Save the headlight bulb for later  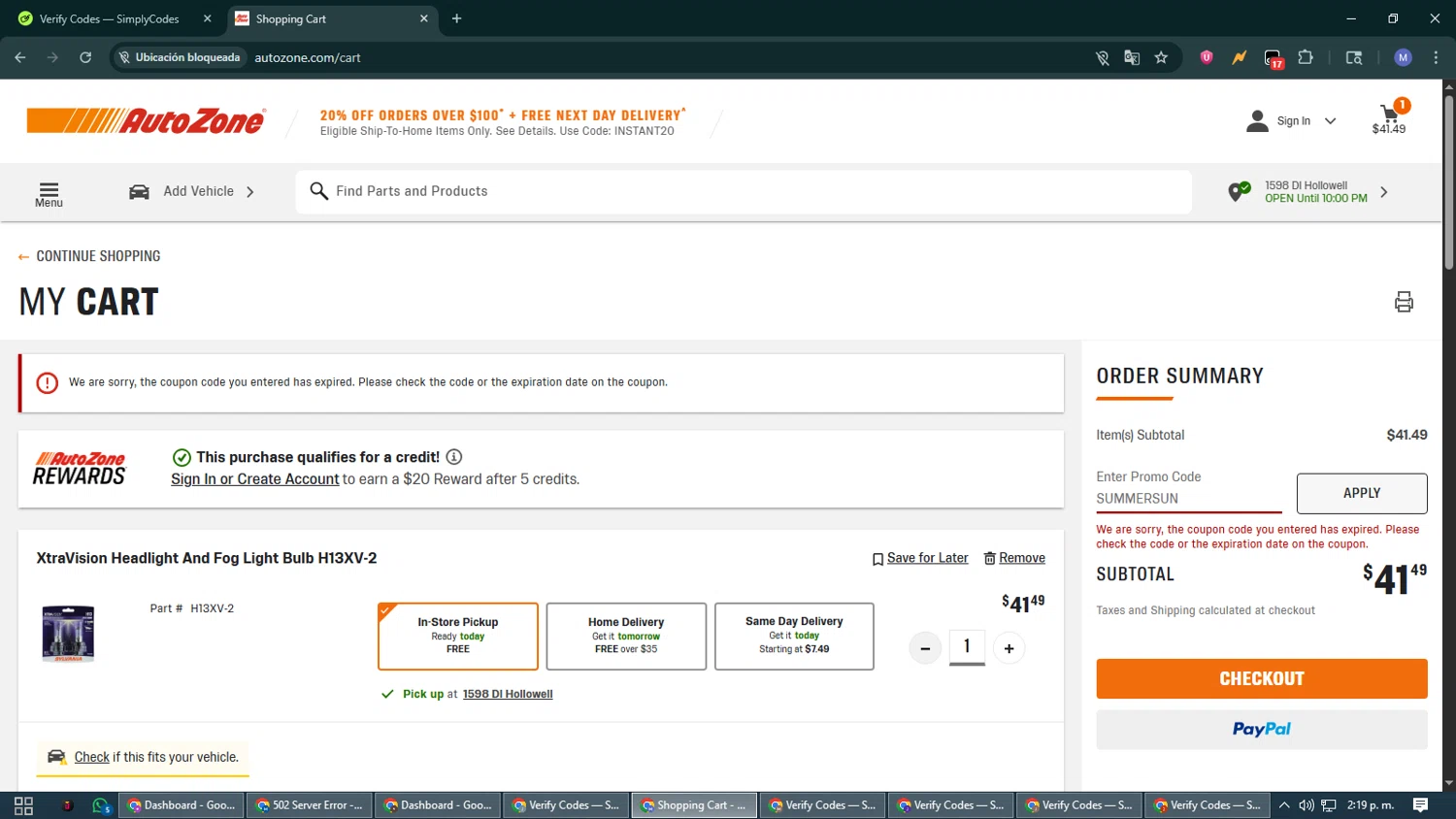click(920, 558)
